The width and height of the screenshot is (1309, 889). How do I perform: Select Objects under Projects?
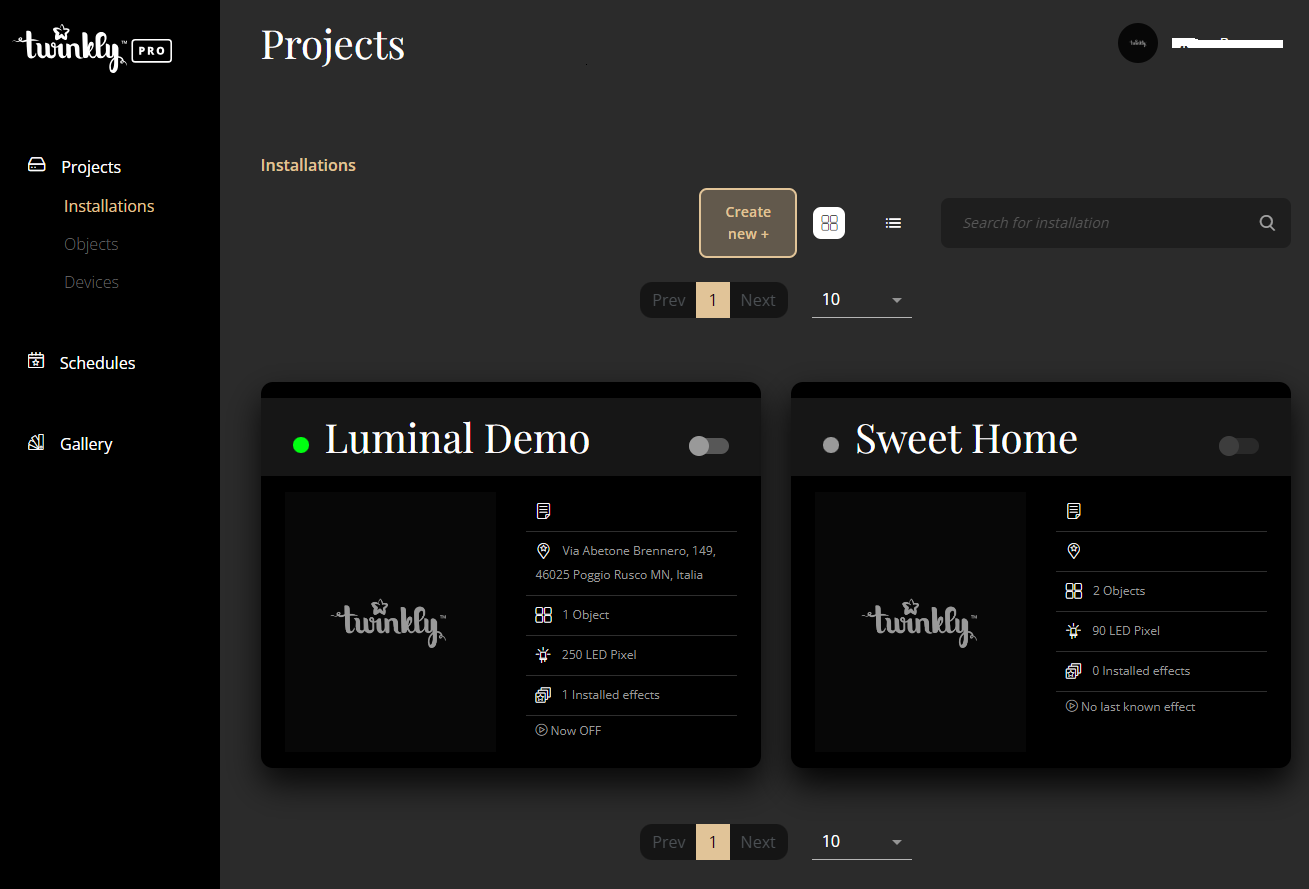click(91, 244)
